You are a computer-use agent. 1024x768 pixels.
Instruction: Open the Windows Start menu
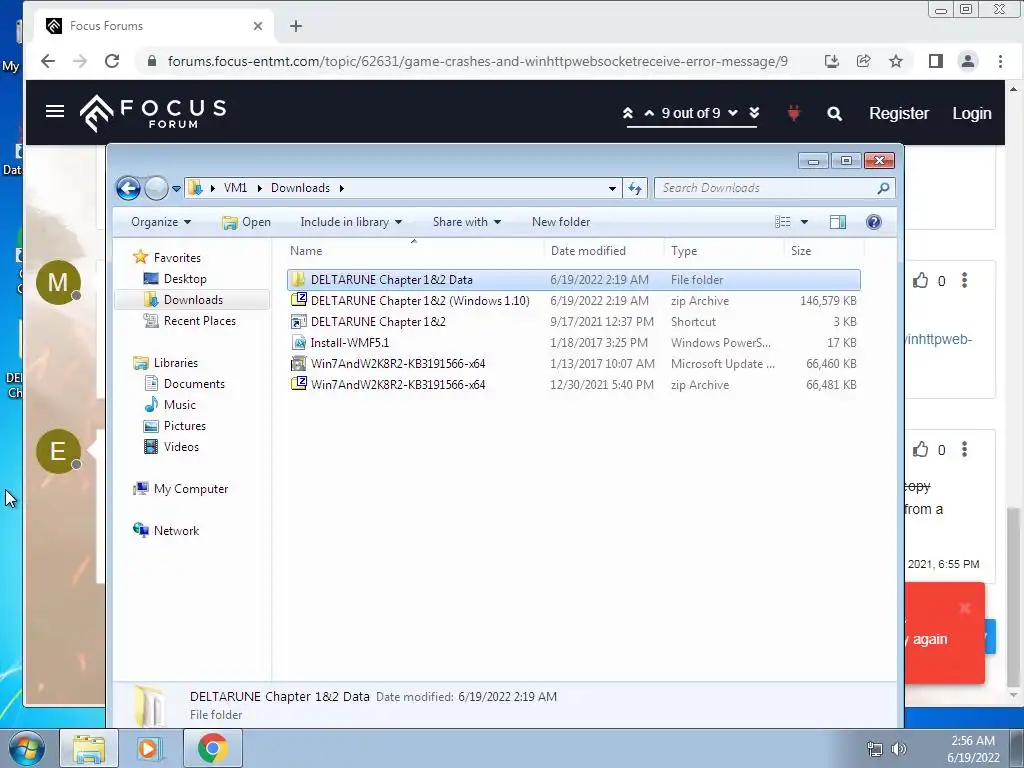[x=25, y=748]
